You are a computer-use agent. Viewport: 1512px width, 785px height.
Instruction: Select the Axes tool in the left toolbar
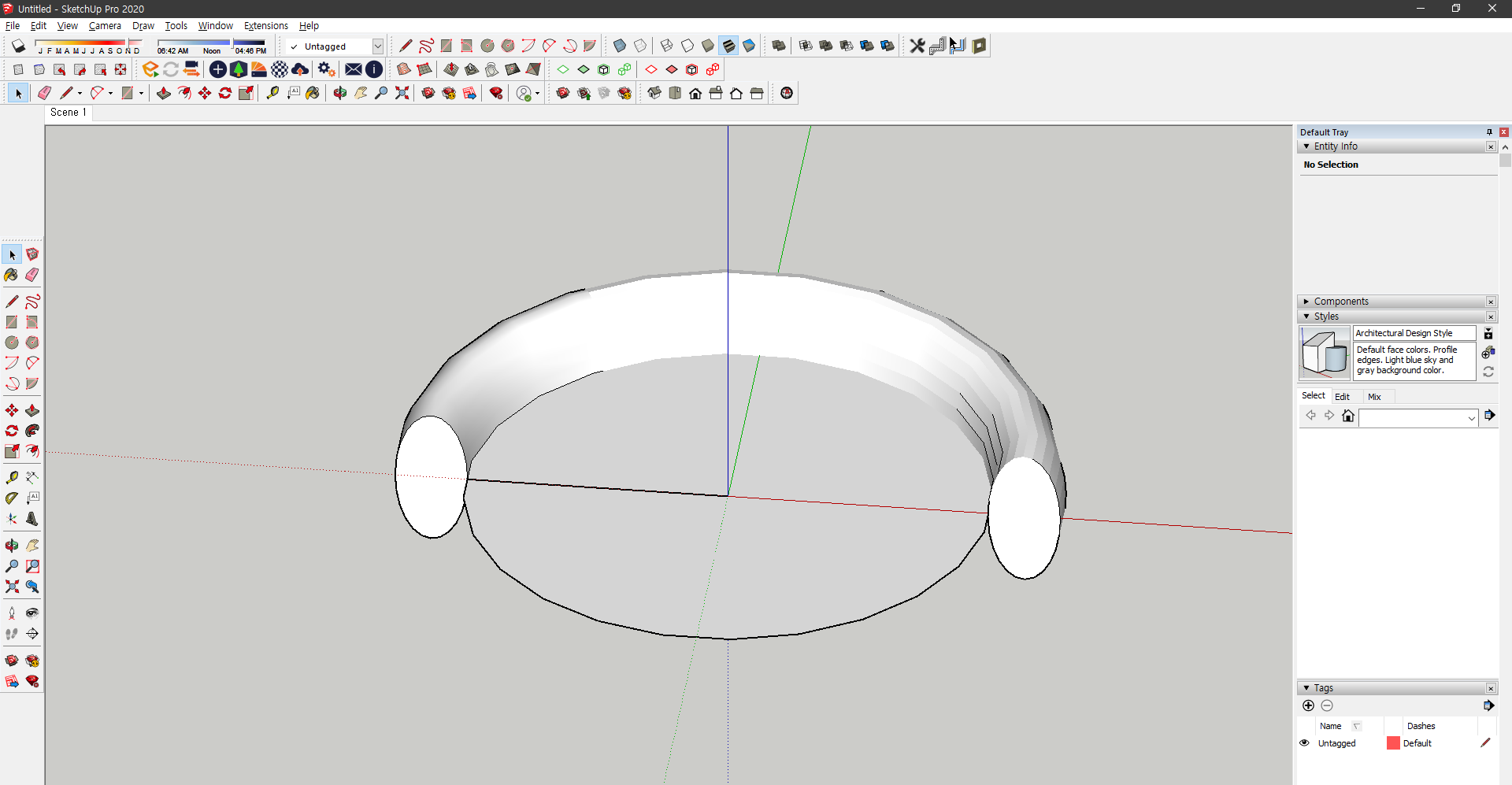pyautogui.click(x=12, y=519)
